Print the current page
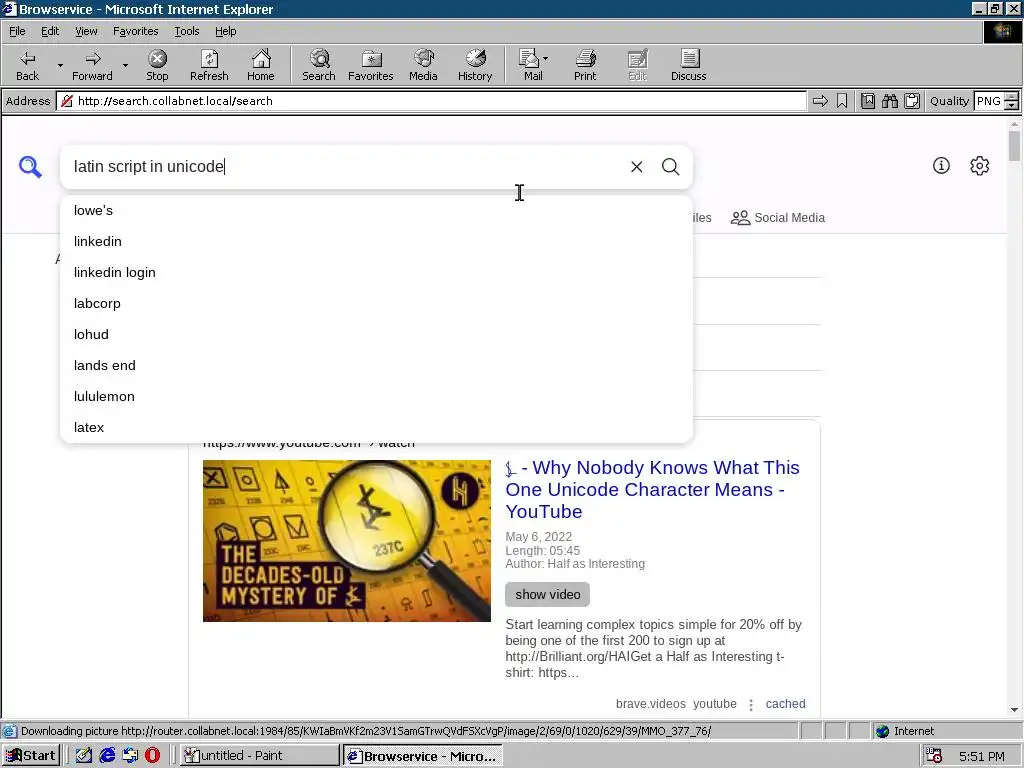 click(x=585, y=65)
